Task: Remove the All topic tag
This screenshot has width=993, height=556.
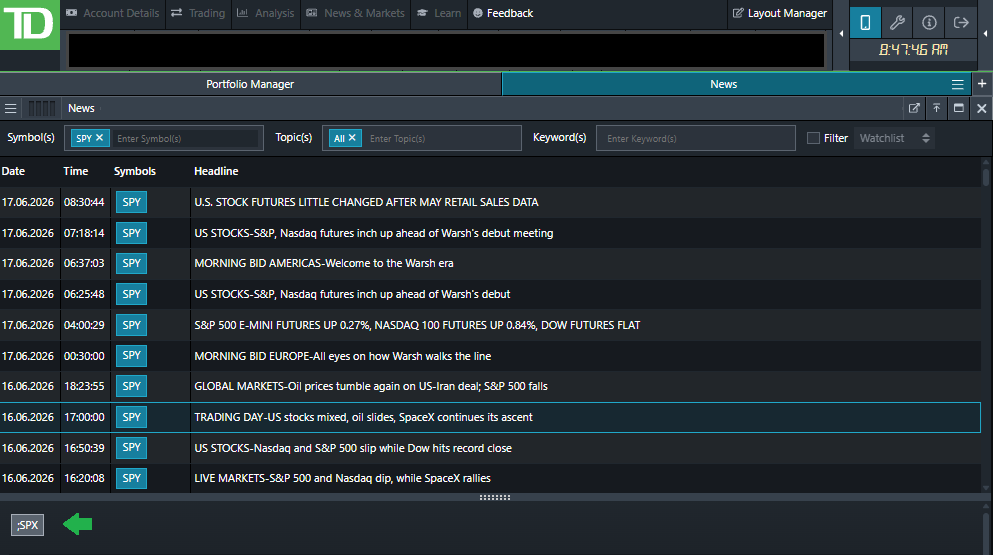Action: 352,137
